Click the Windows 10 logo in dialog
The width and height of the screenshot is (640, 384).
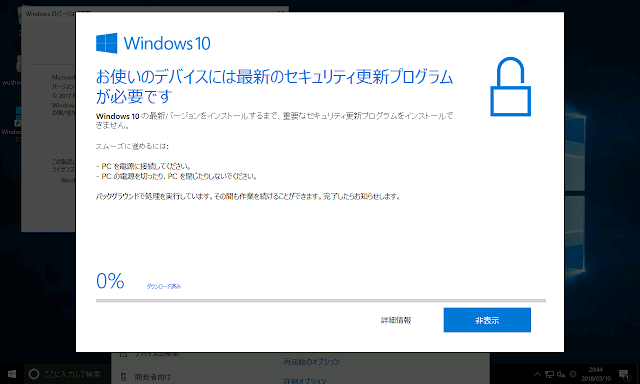click(153, 43)
